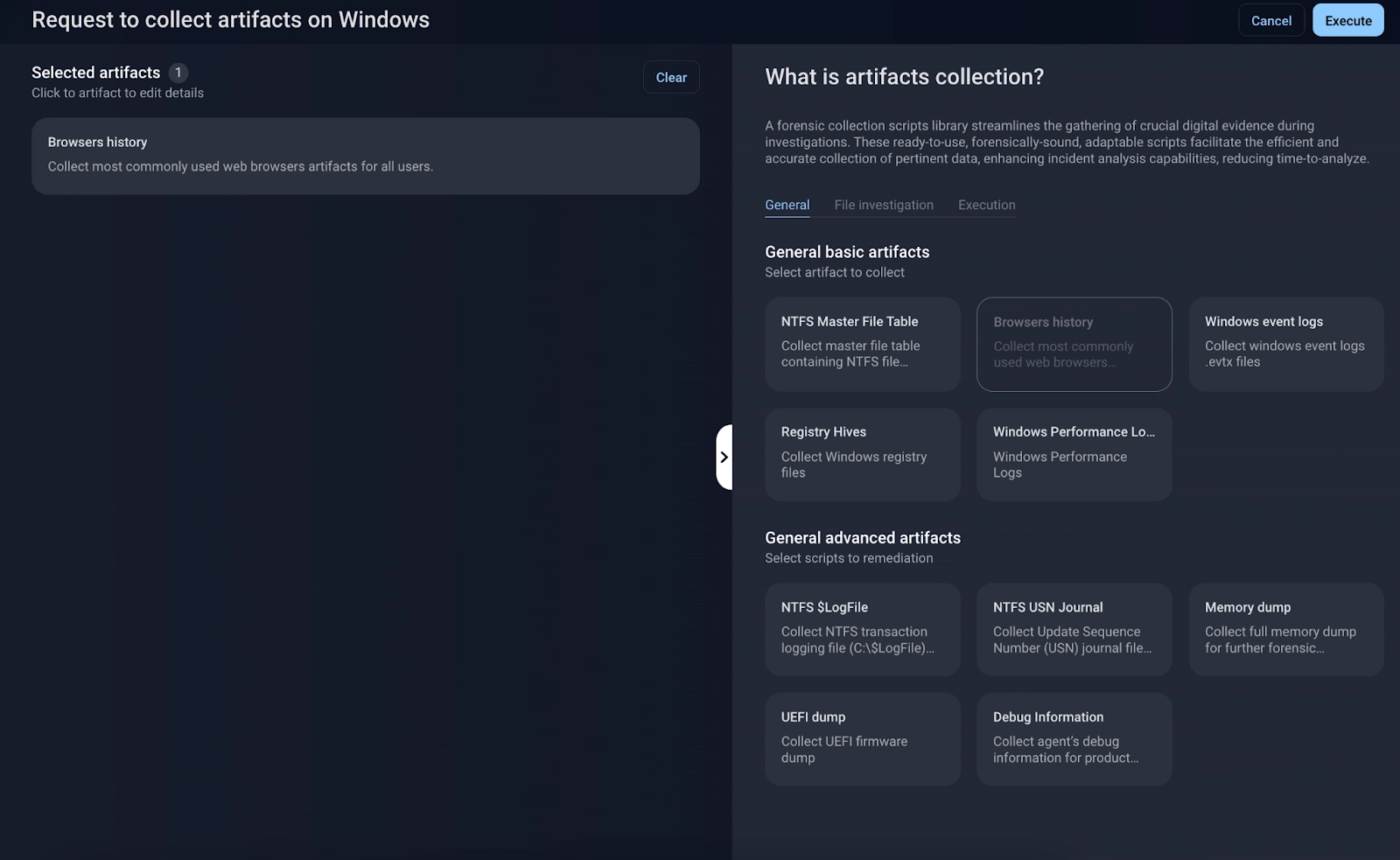Screen dimensions: 1400x860
Task: Deselect the Browsers history card in library
Action: pos(1074,344)
